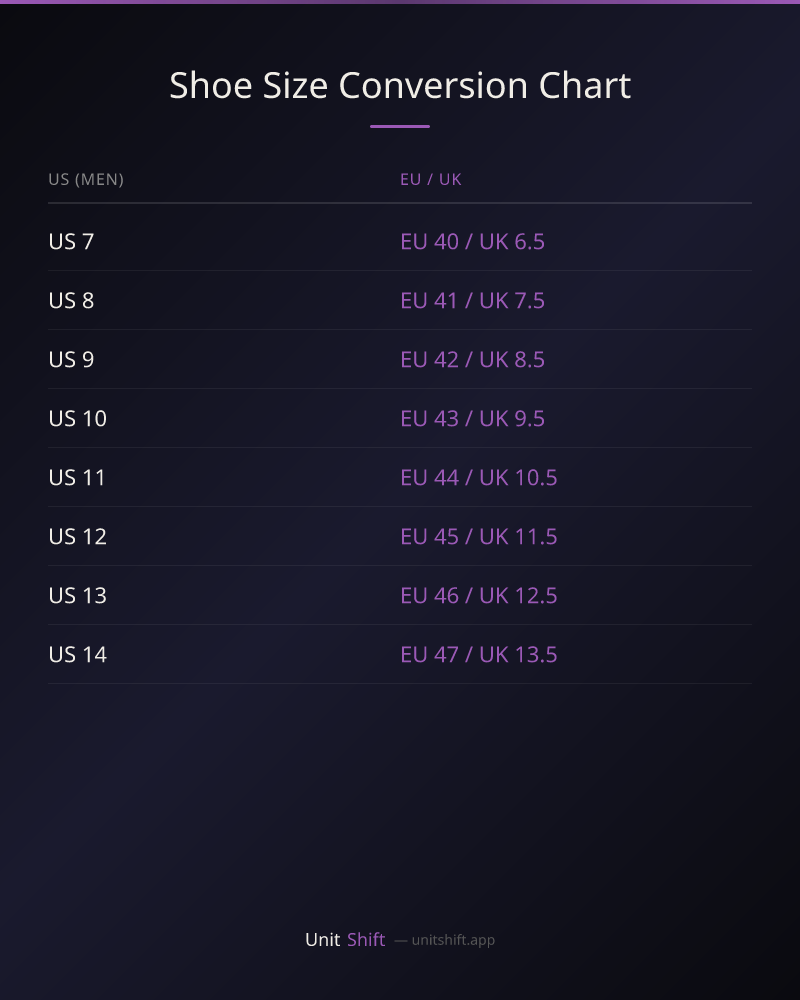This screenshot has height=1000, width=800.
Task: Click the EU 41 / UK 7.5 value
Action: point(472,300)
